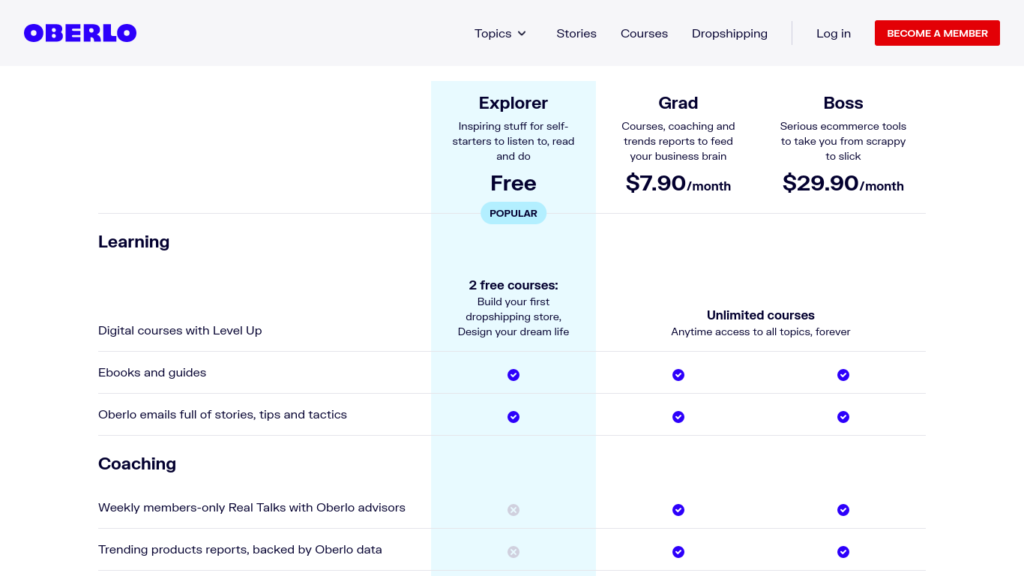
Task: Click Boss checkmark for Oberlo emails row
Action: point(843,417)
